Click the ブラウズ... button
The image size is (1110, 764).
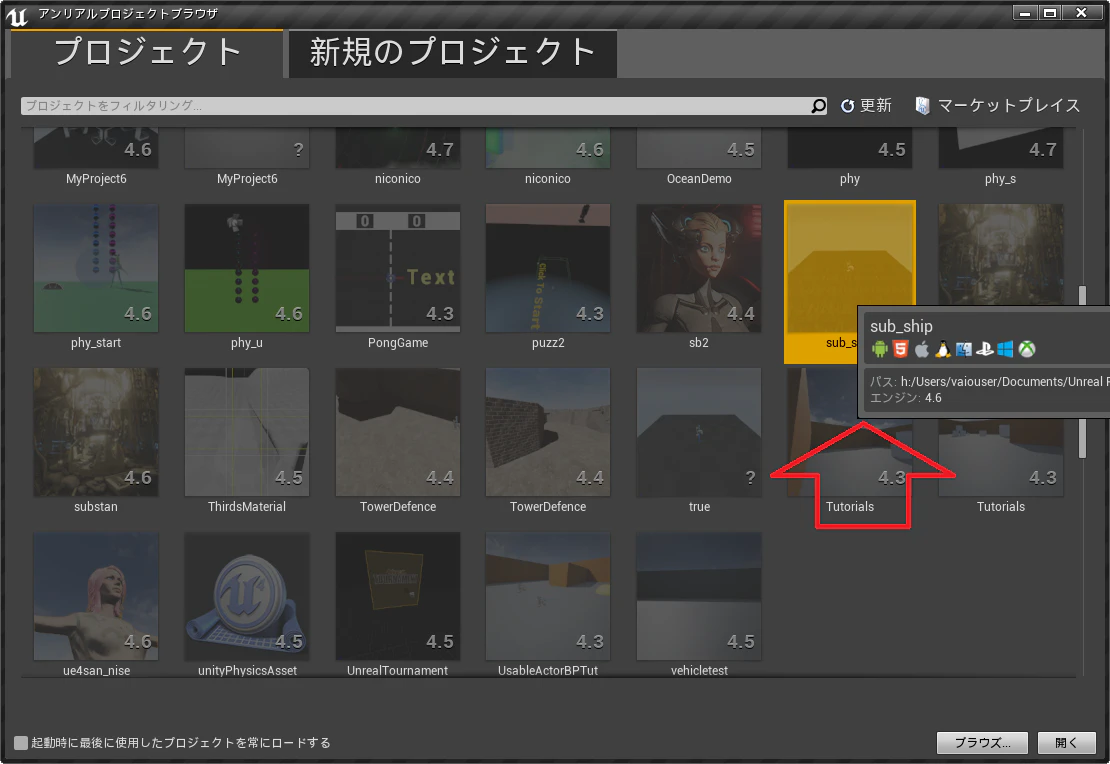pos(983,743)
